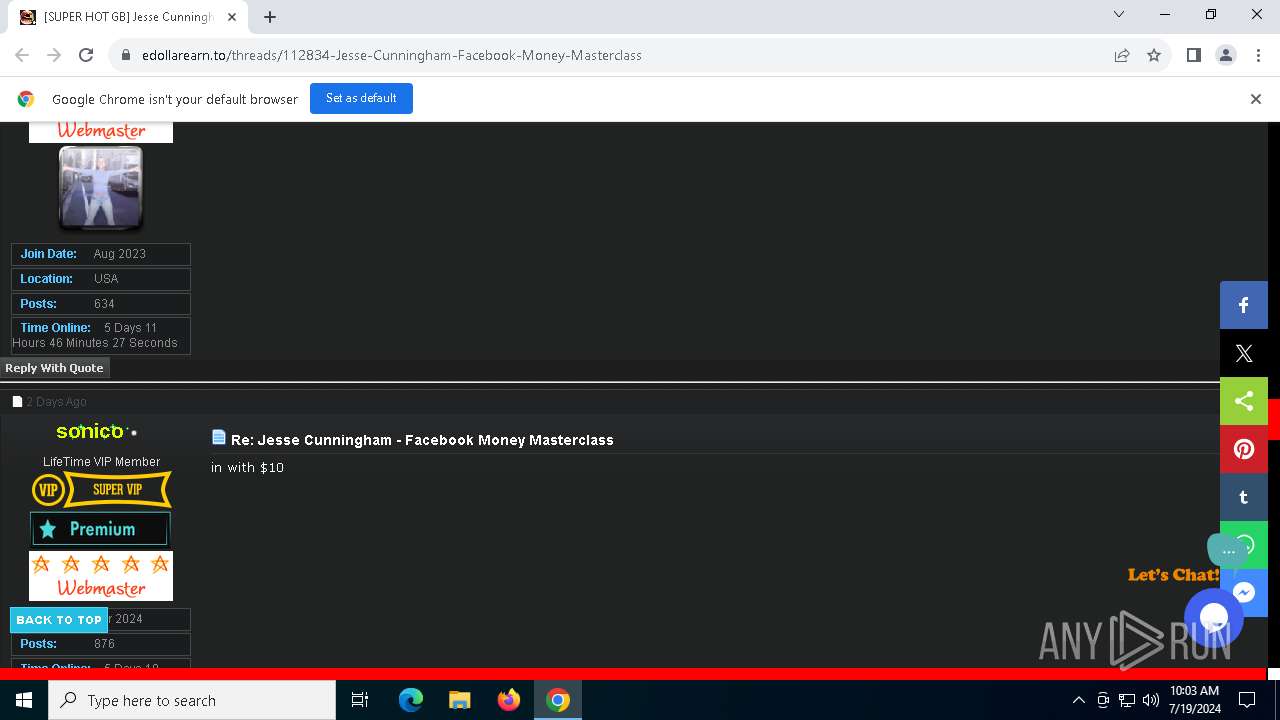The image size is (1280, 720).
Task: Open Windows Start menu
Action: (x=24, y=700)
